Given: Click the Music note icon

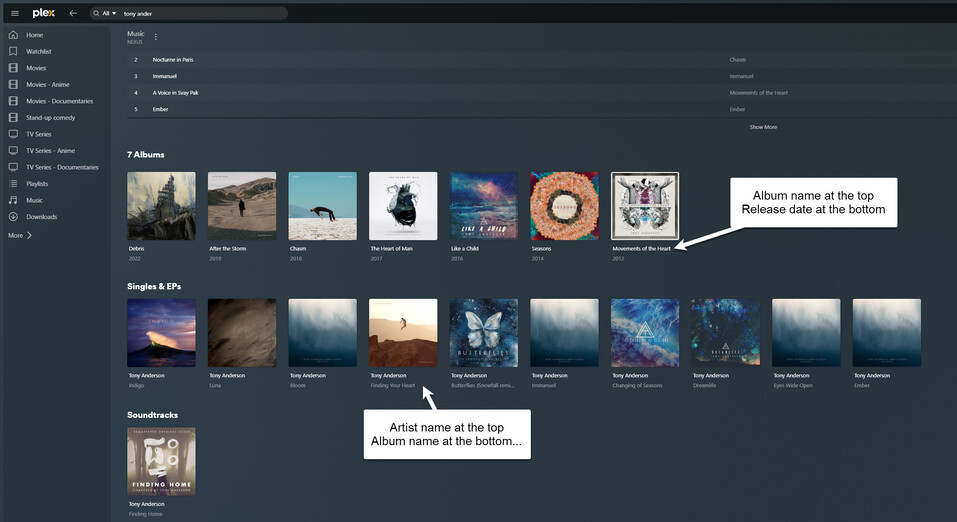Looking at the screenshot, I should pos(13,200).
